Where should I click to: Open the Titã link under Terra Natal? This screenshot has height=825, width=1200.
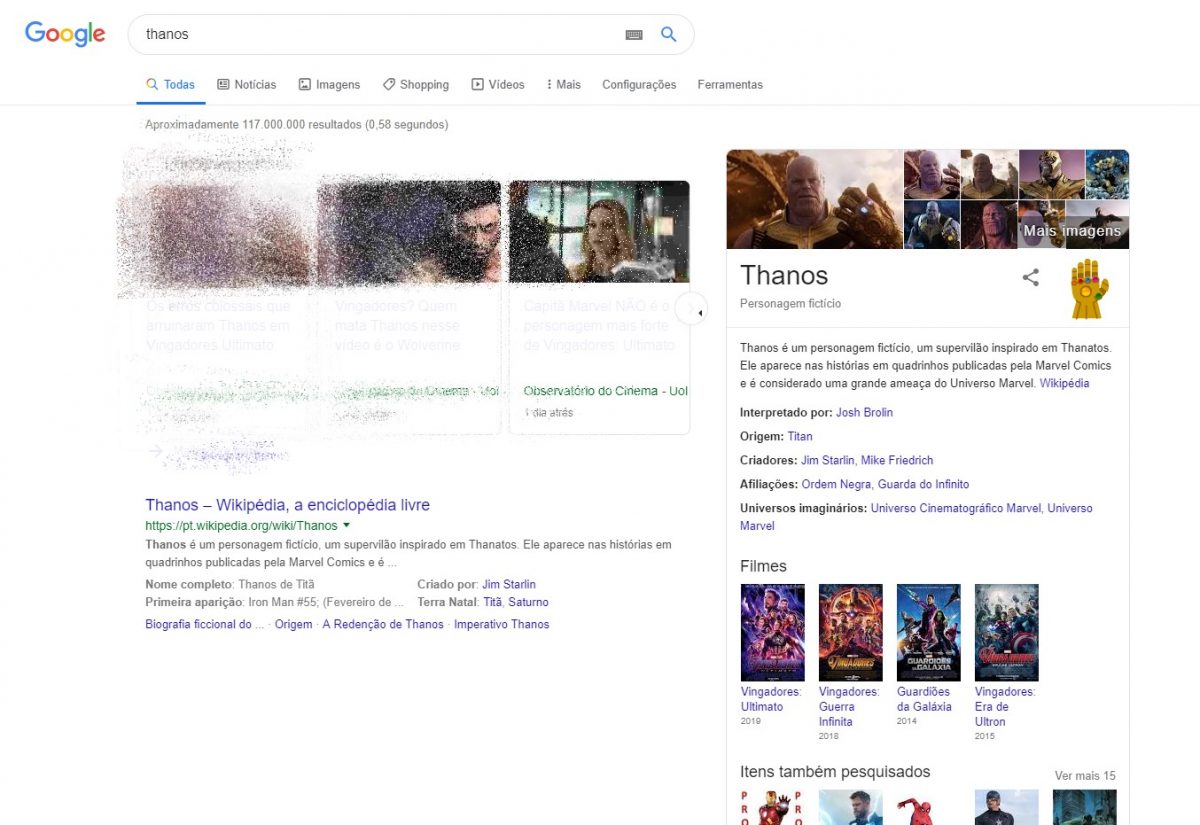click(493, 602)
